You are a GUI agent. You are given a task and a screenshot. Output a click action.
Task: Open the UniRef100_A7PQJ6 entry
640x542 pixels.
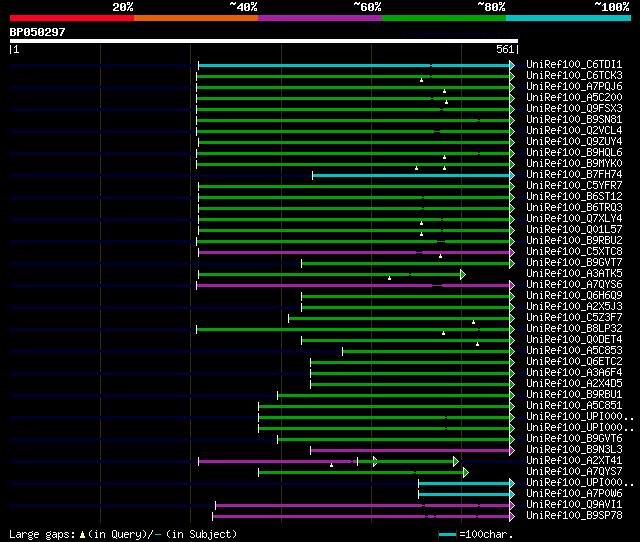(x=574, y=87)
